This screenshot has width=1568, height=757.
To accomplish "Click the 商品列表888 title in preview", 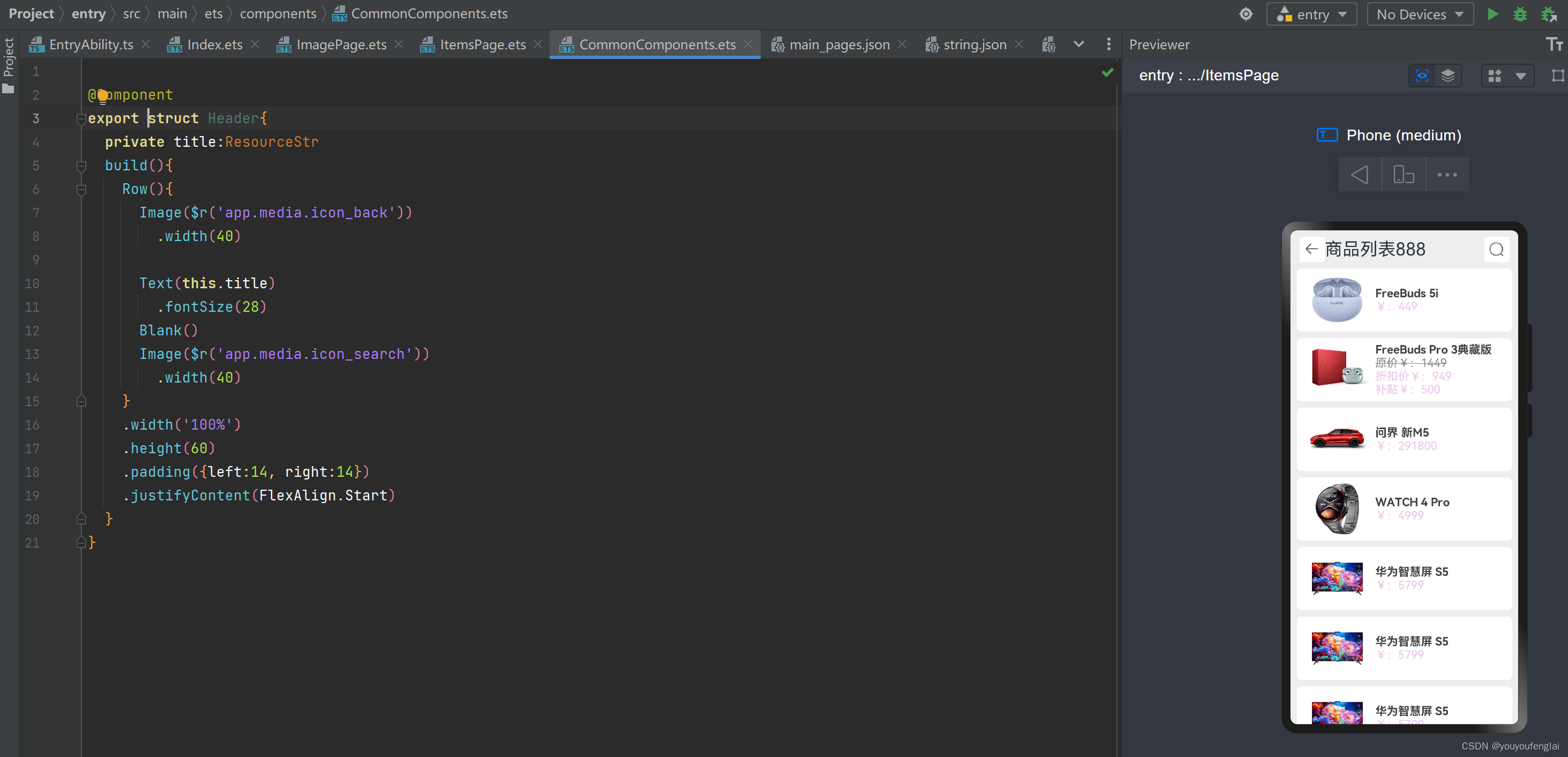I will [1375, 249].
